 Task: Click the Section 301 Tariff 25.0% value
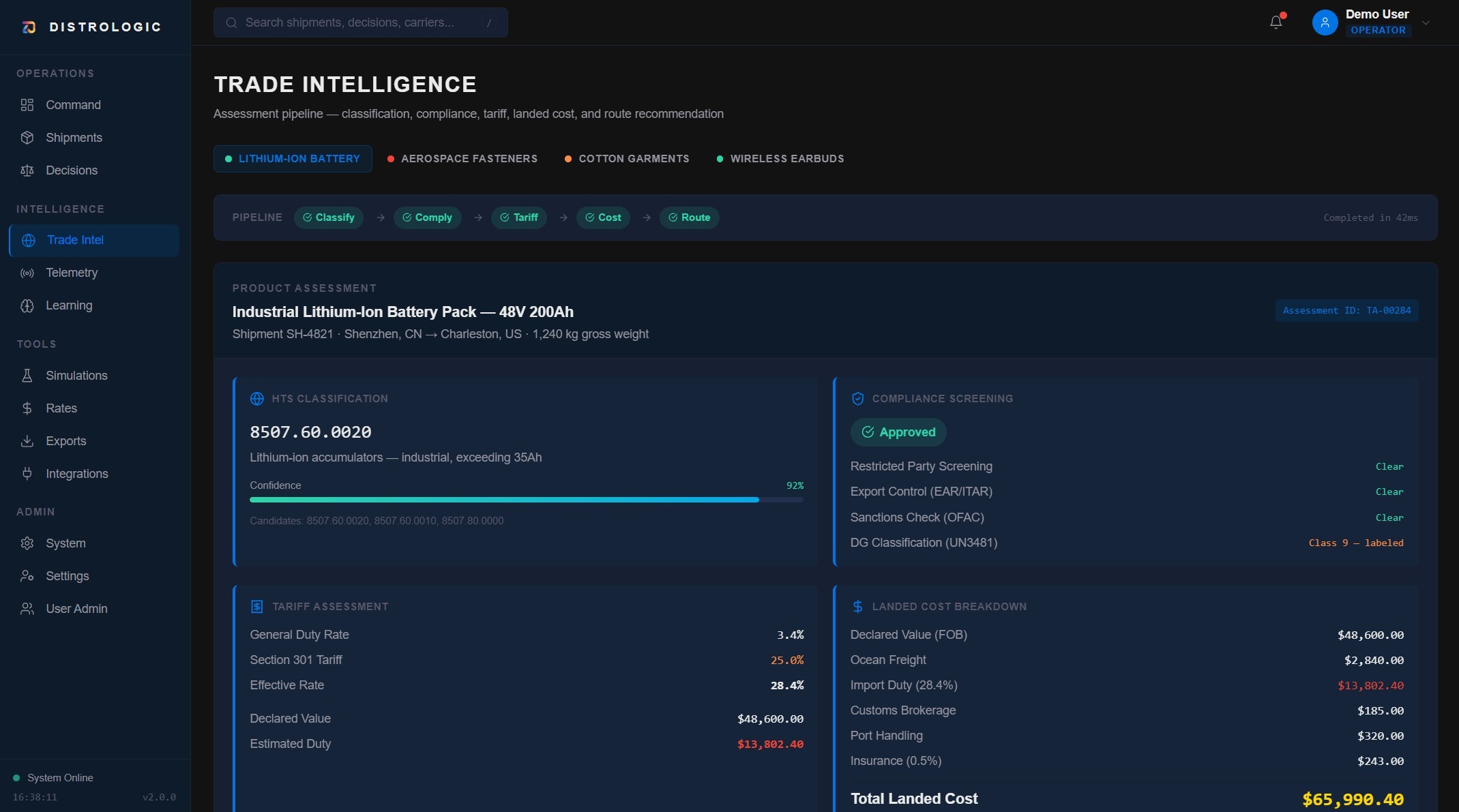(787, 660)
